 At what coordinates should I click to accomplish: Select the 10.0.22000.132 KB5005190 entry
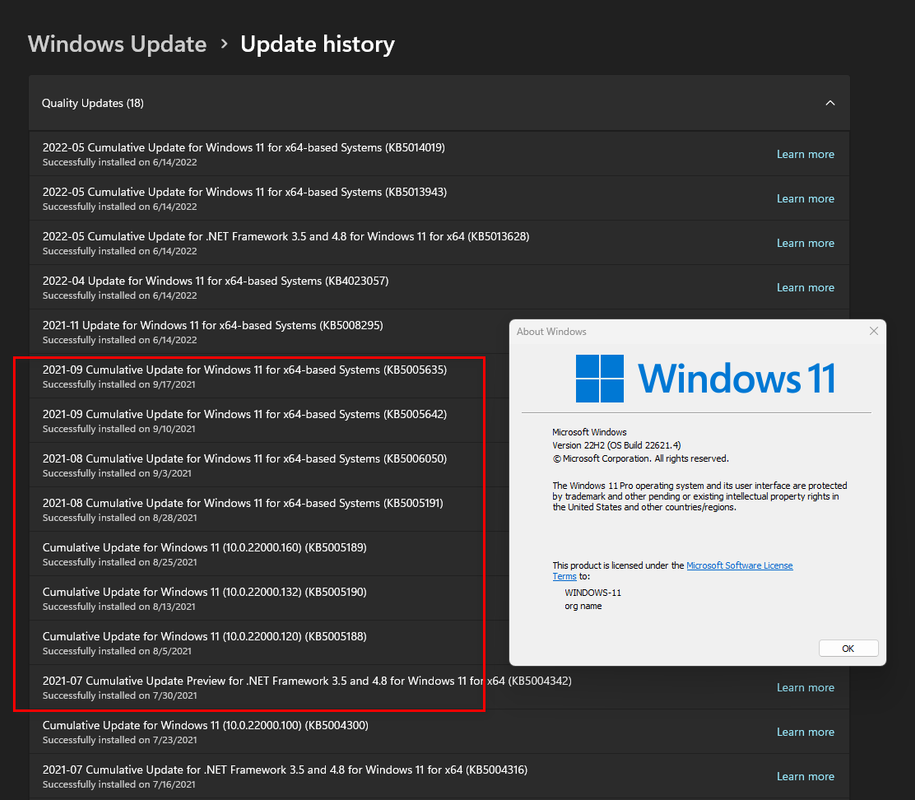(269, 598)
